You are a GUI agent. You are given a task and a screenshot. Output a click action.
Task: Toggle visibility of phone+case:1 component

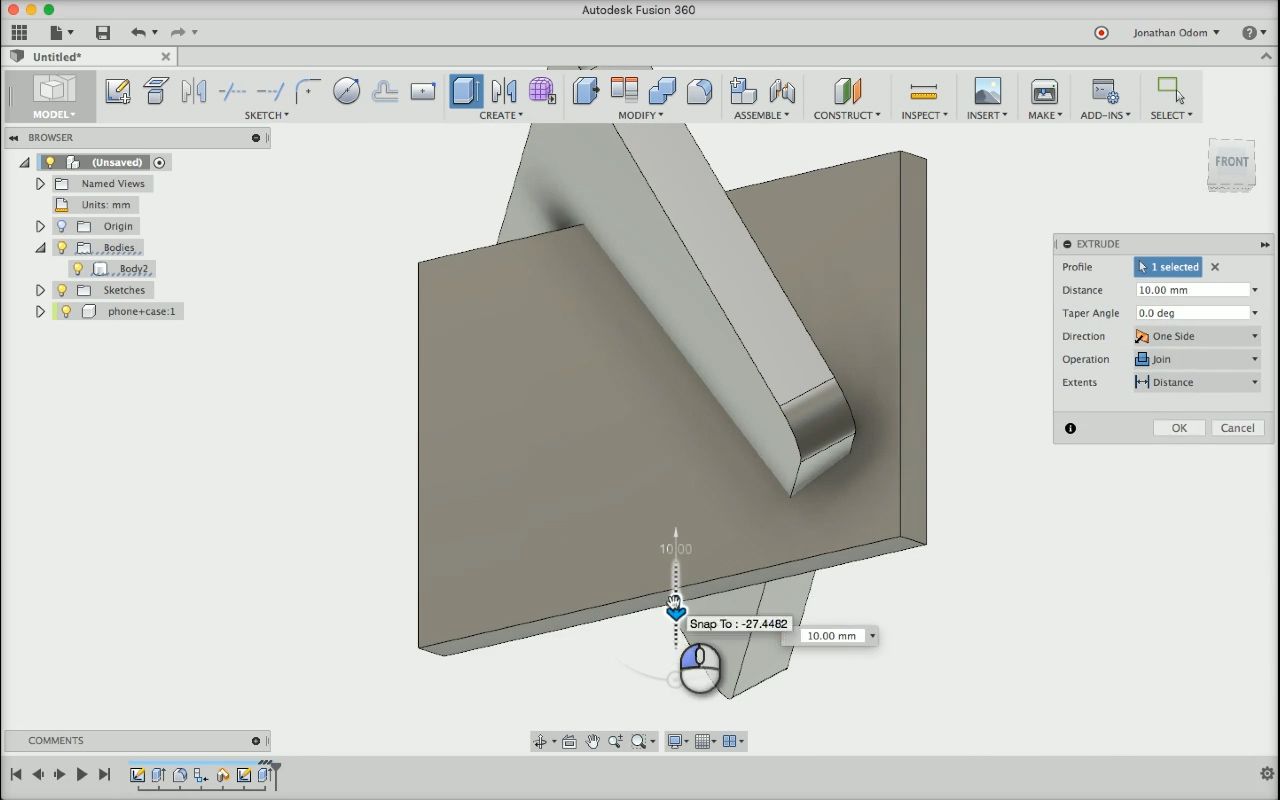pyautogui.click(x=66, y=311)
